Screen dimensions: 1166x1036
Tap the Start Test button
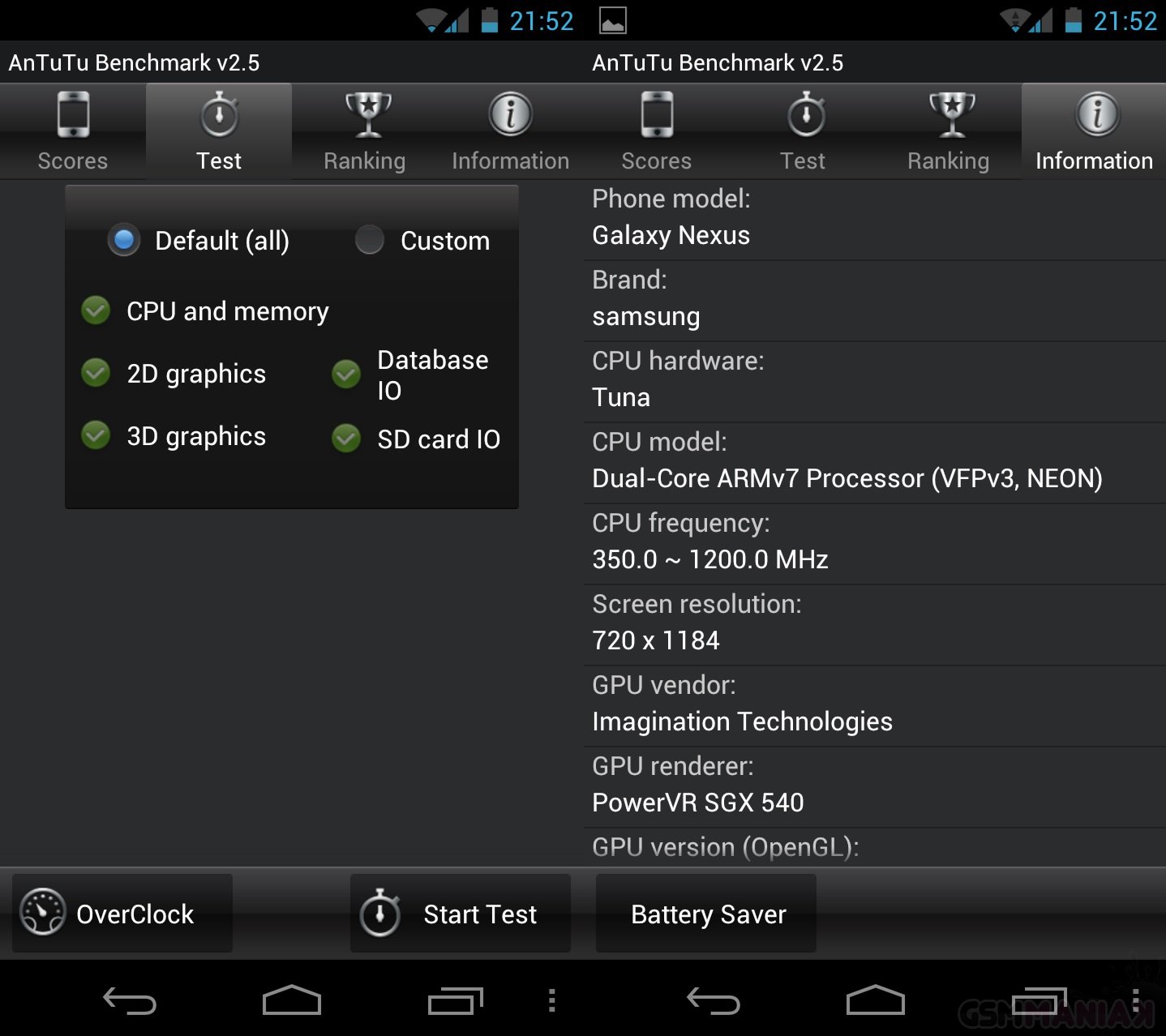[x=461, y=914]
